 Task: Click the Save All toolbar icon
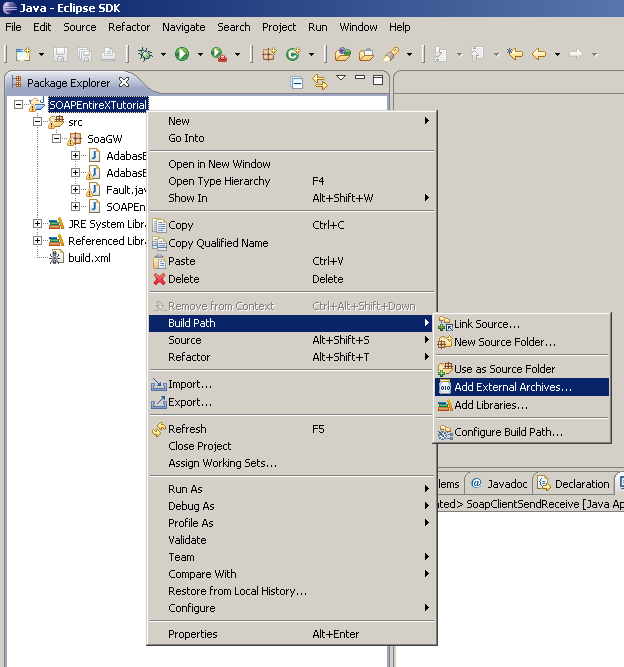(x=84, y=54)
